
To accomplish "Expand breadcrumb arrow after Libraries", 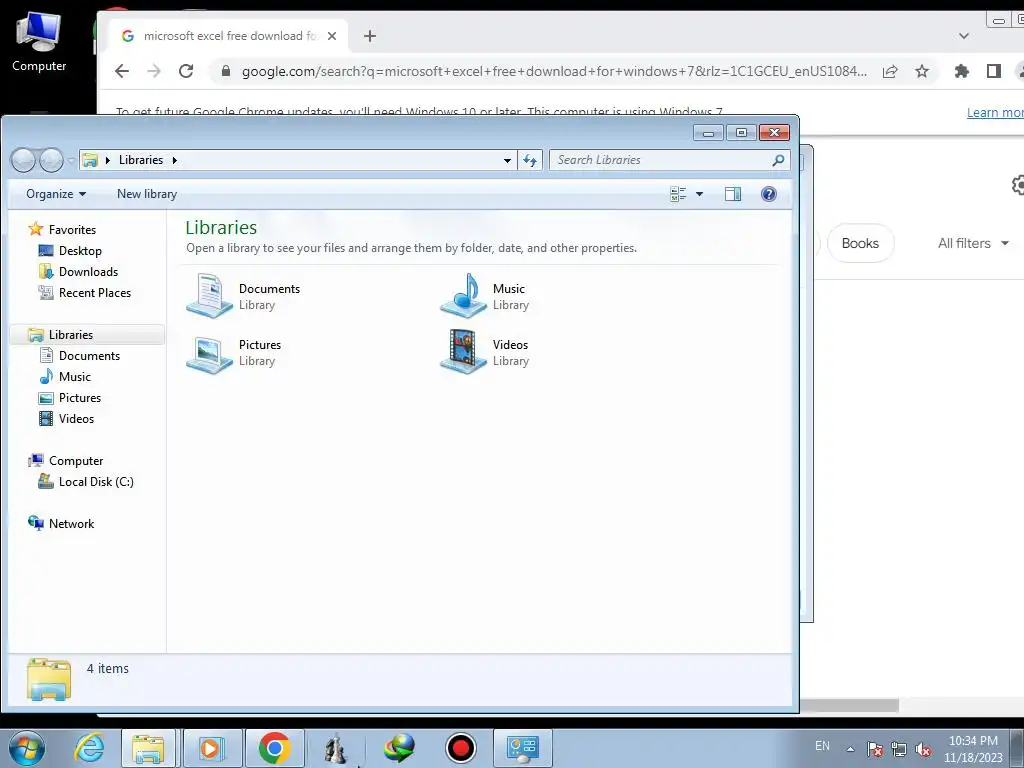I will click(x=174, y=160).
